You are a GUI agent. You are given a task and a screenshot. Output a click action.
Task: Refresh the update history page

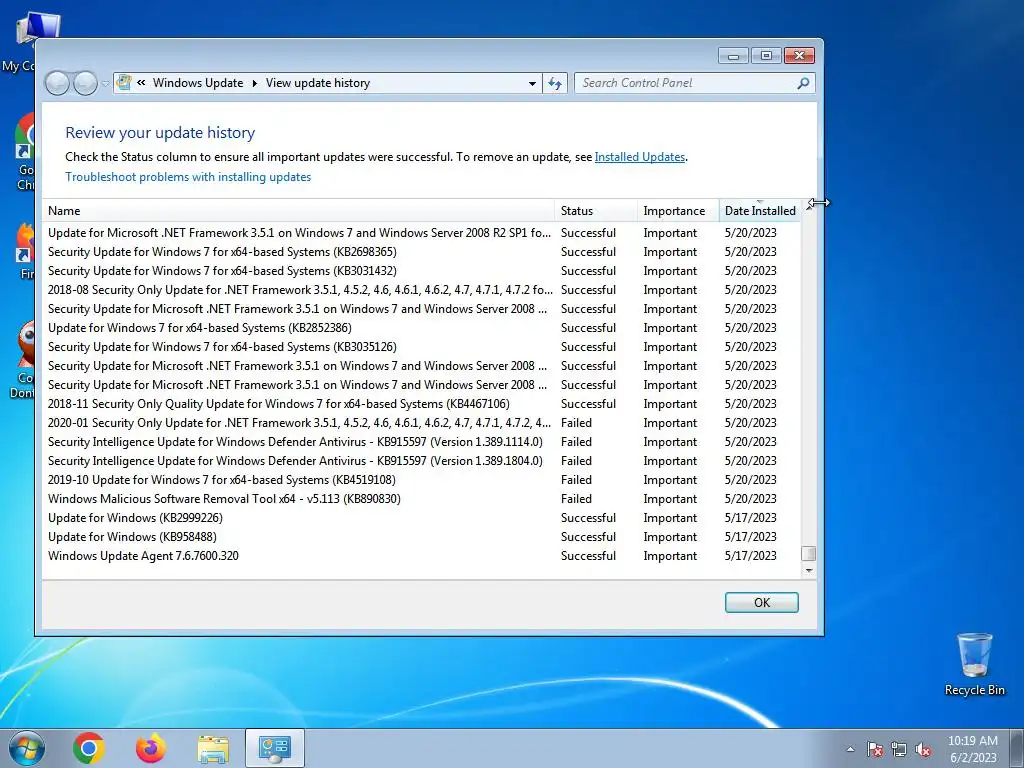(x=555, y=84)
